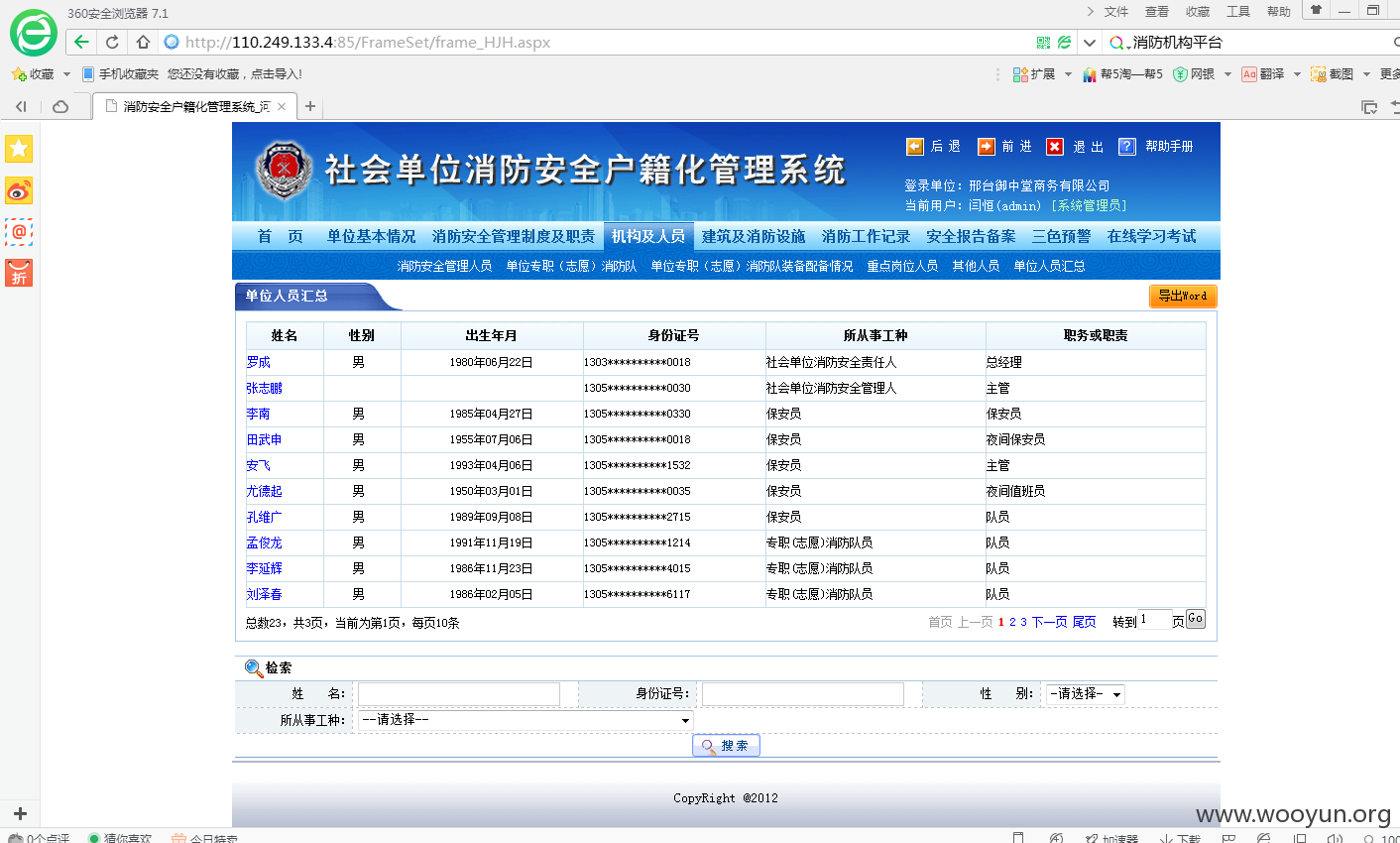Open the mail @ sidebar icon
Viewport: 1400px width, 843px height.
19,231
